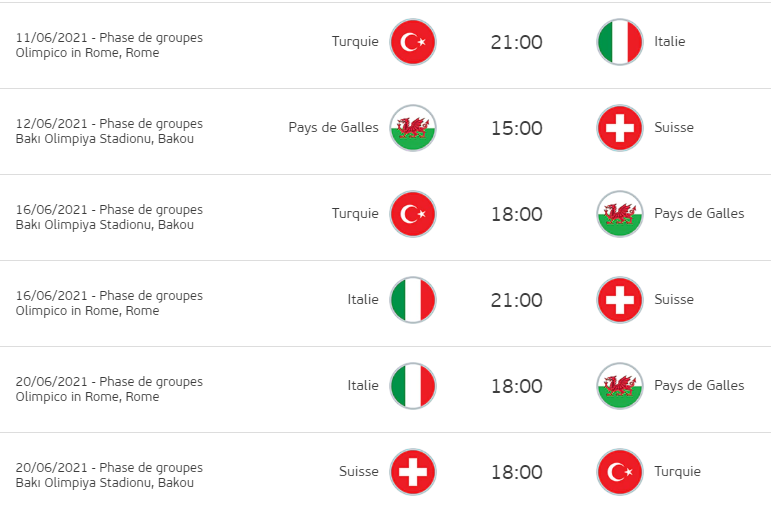The image size is (771, 509).
Task: Select Wales flag opposite Italie on 20/06
Action: (x=620, y=386)
